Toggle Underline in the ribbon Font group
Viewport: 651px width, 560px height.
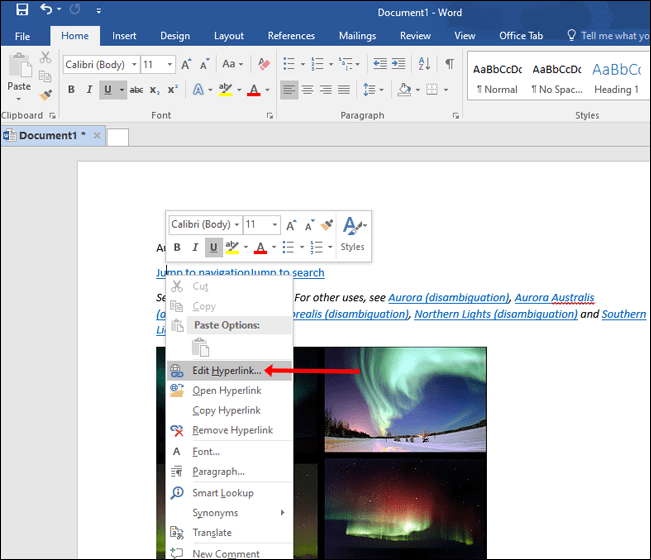tap(107, 90)
